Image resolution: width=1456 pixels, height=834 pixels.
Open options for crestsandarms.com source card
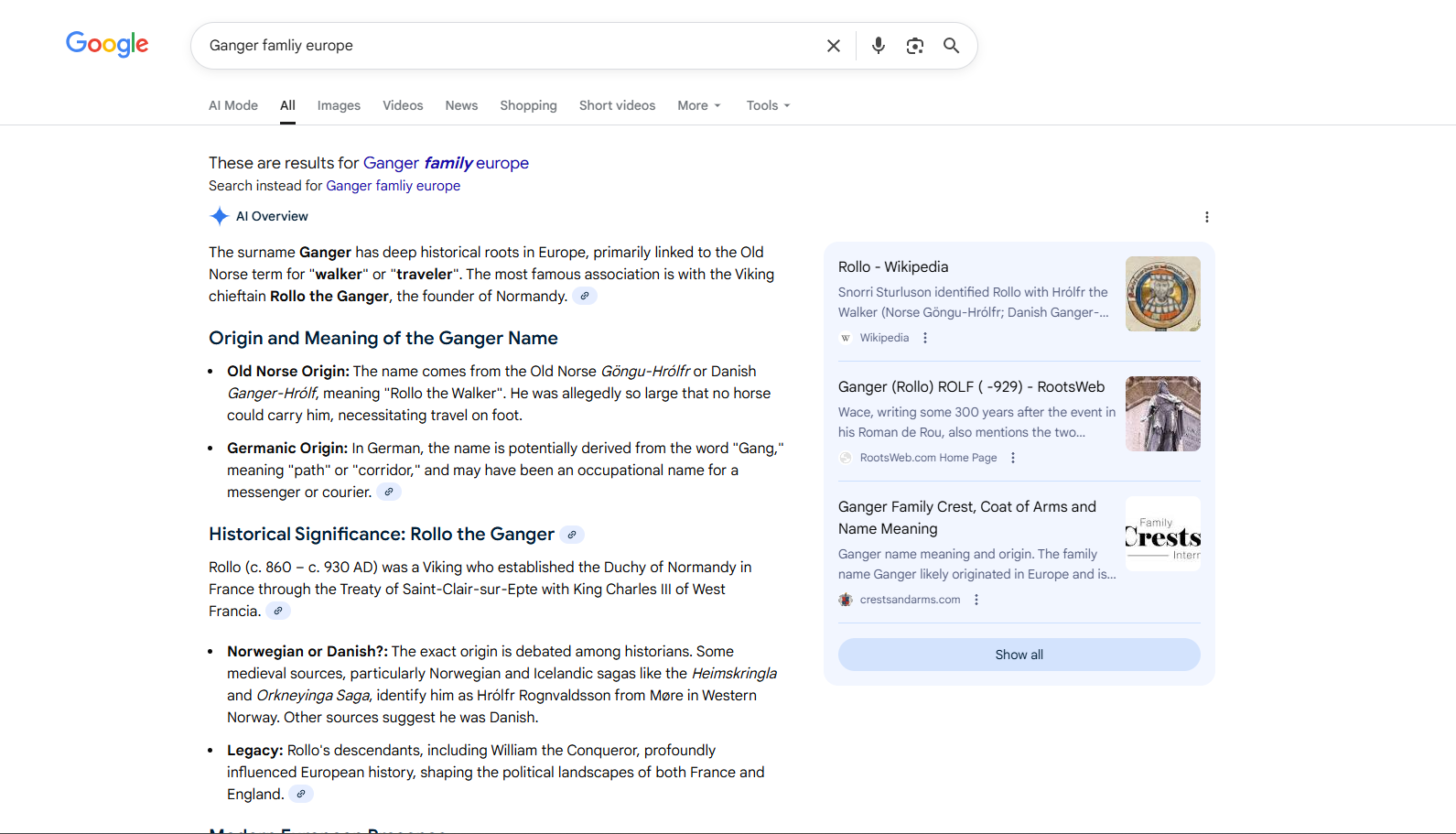click(976, 600)
